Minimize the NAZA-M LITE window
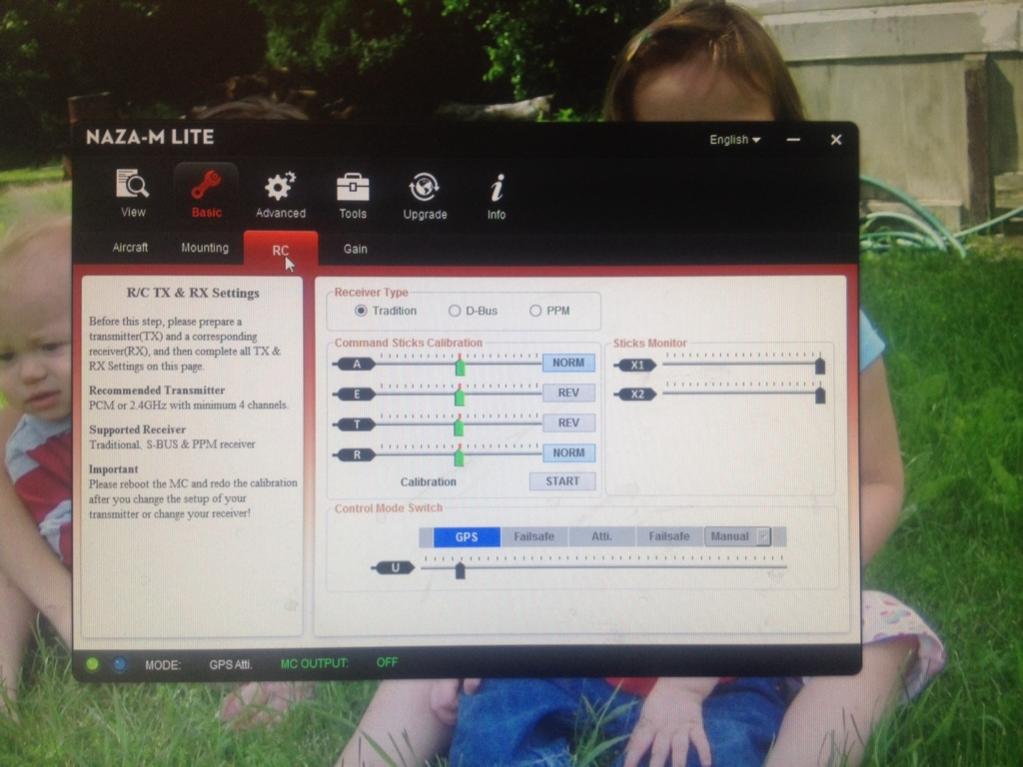 (793, 140)
